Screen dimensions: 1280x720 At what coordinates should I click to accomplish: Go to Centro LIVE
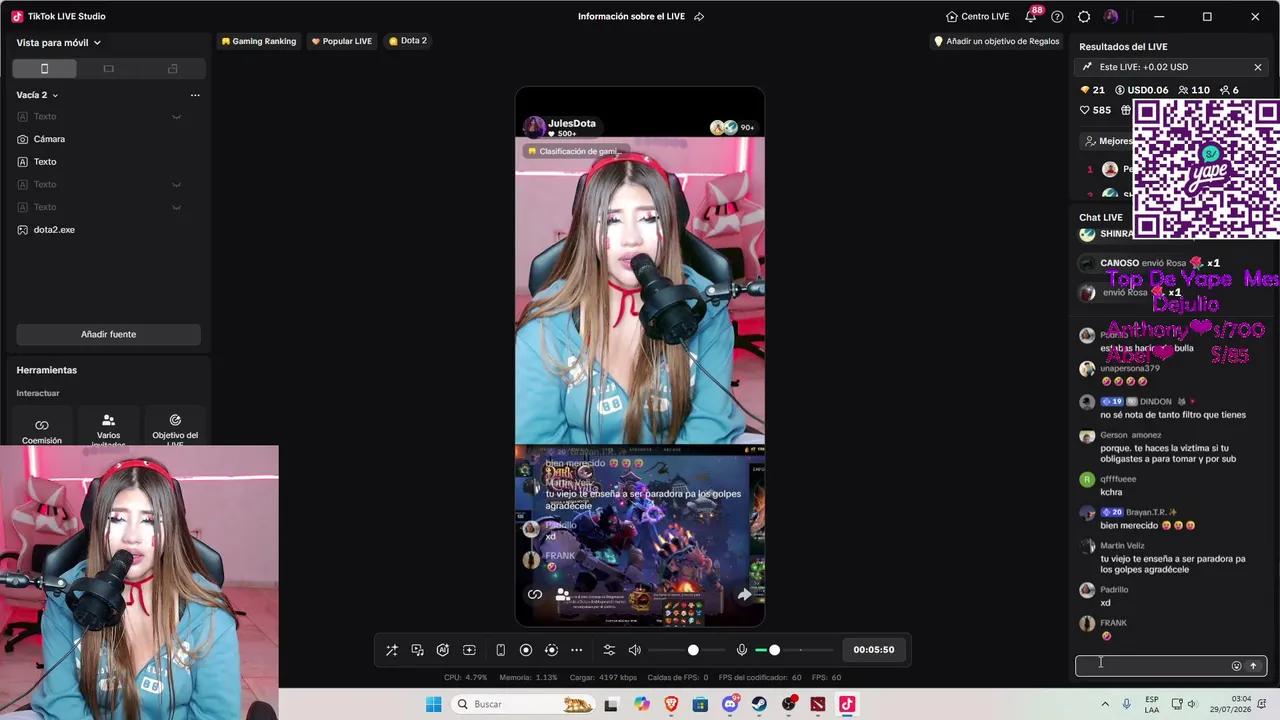tap(977, 16)
